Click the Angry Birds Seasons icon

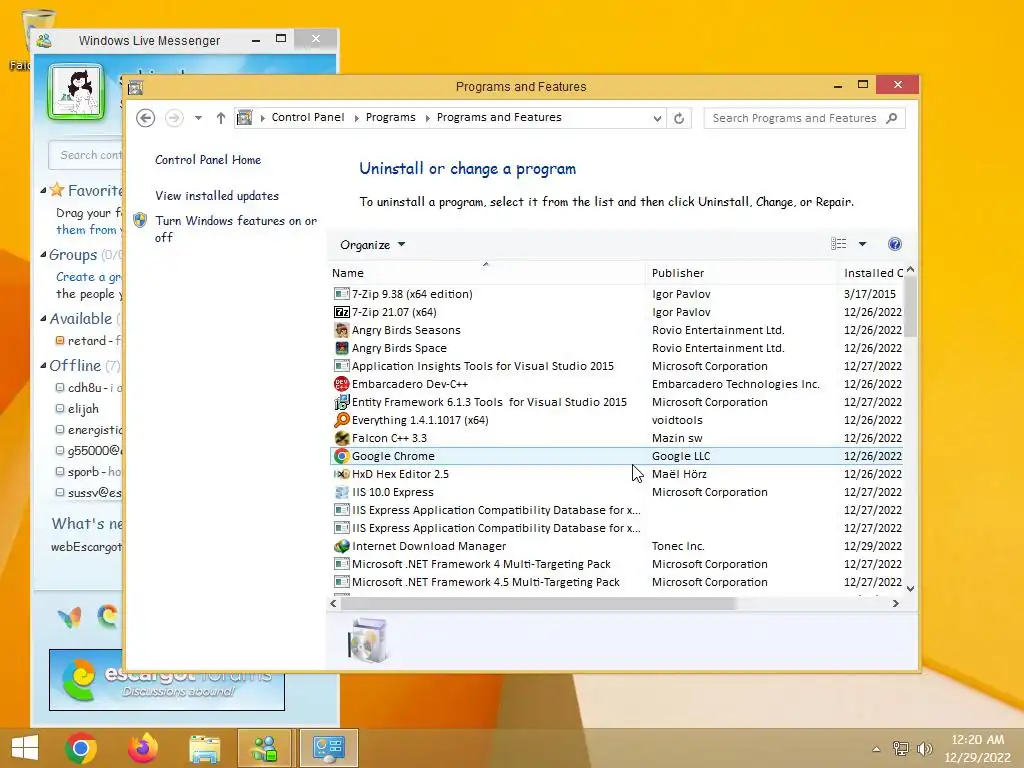pyautogui.click(x=342, y=330)
